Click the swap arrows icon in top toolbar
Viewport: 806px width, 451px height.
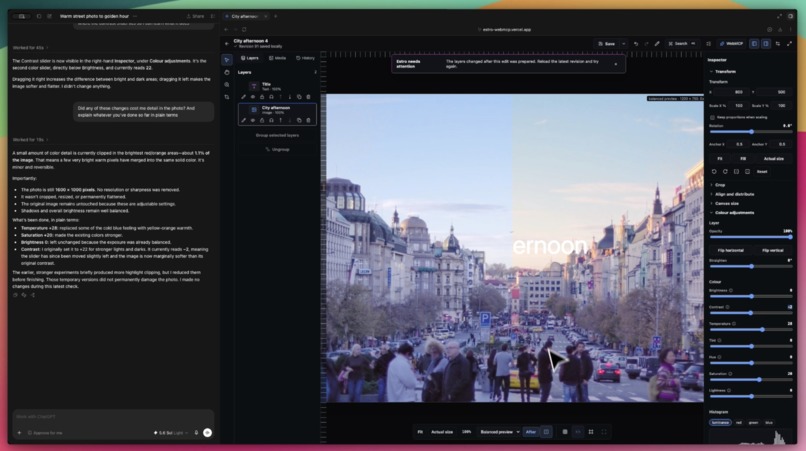[x=778, y=44]
